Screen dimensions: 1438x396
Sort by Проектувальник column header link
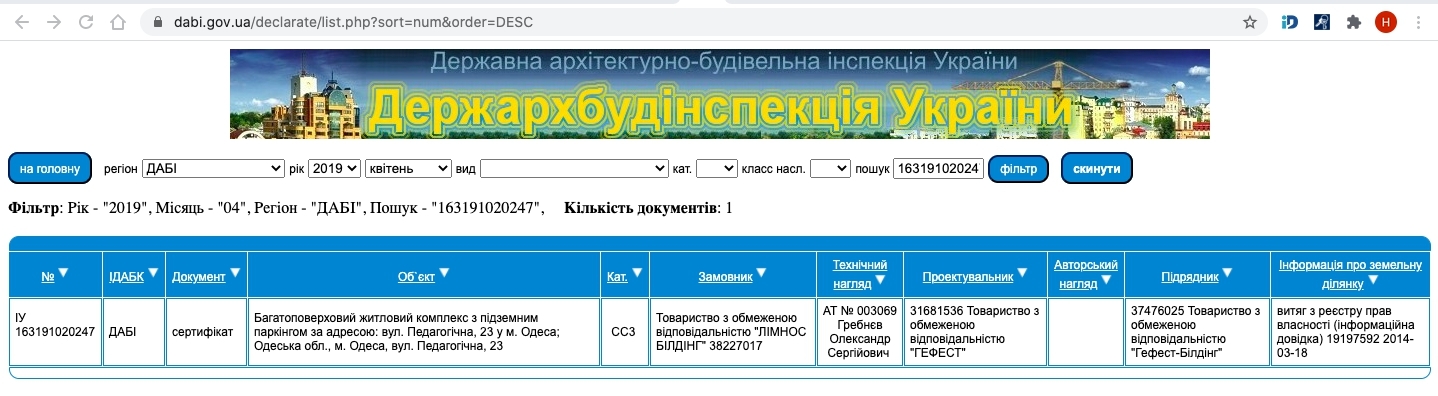point(968,276)
